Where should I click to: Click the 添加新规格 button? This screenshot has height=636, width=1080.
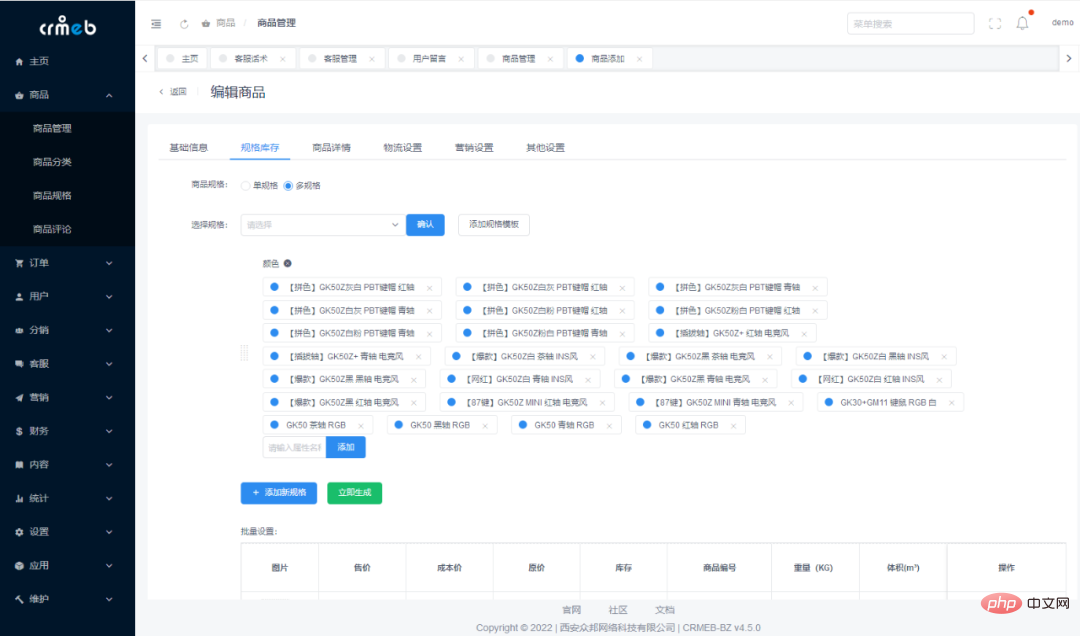[x=279, y=493]
